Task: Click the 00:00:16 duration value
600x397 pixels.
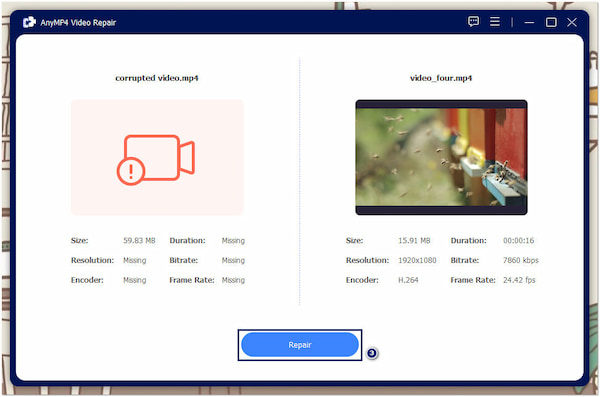Action: click(x=518, y=240)
